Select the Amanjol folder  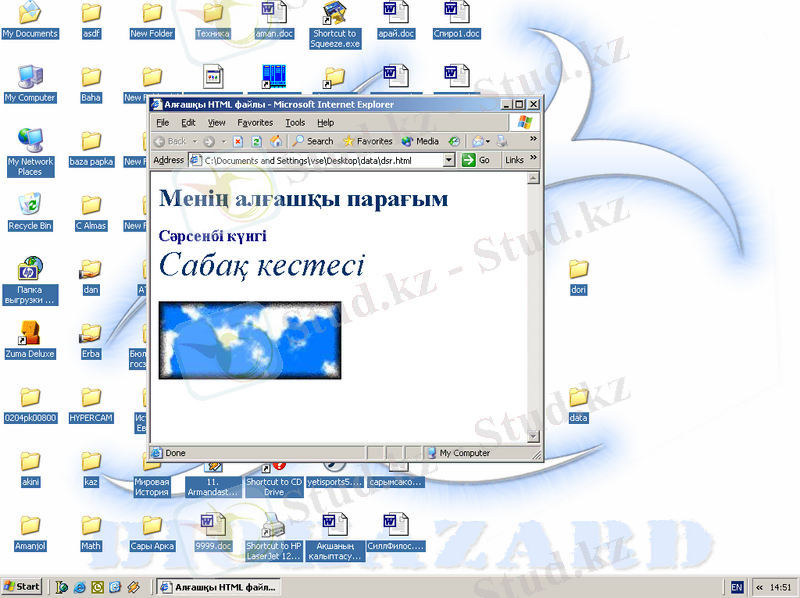pyautogui.click(x=30, y=533)
